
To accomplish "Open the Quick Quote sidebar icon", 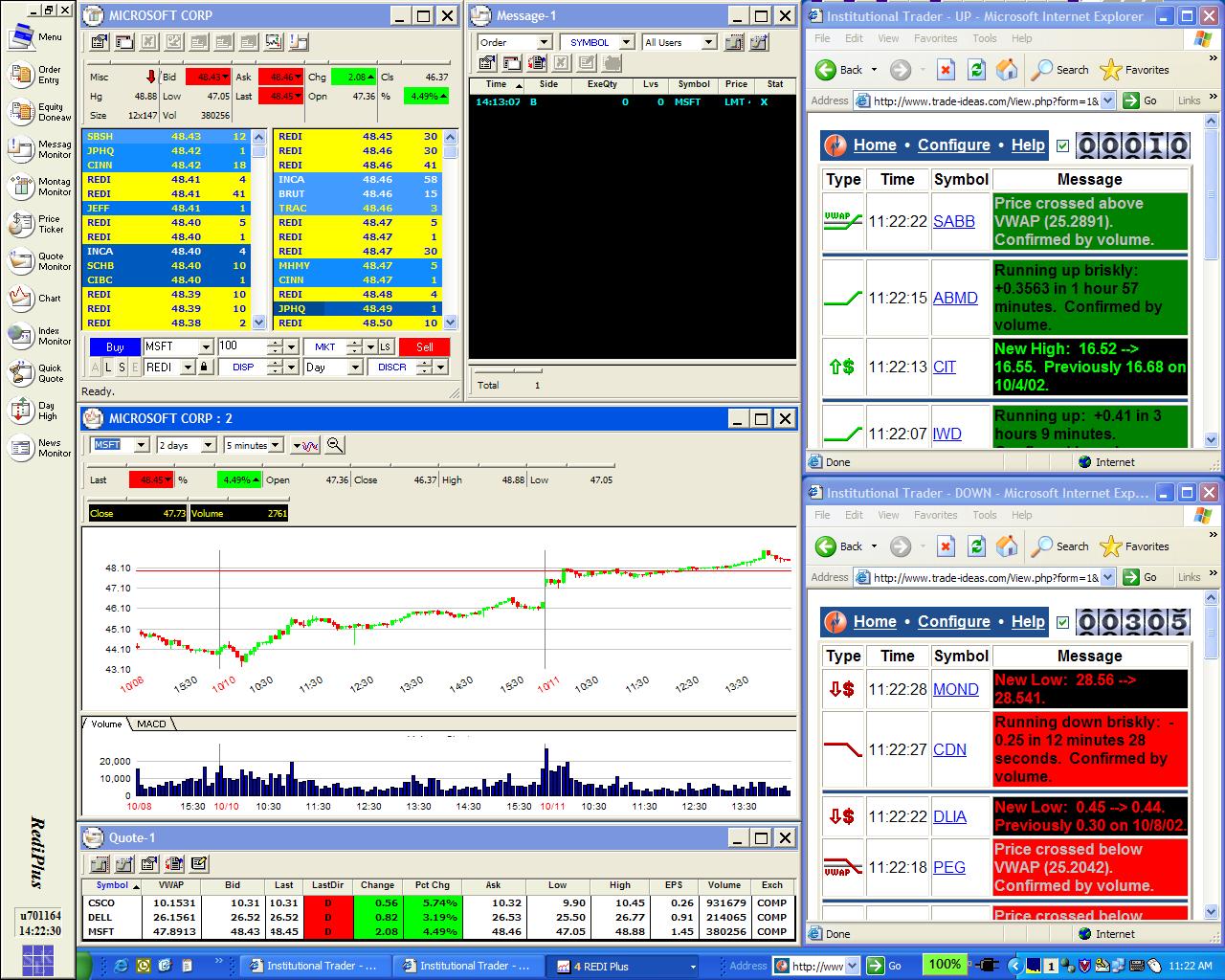I will pyautogui.click(x=21, y=373).
